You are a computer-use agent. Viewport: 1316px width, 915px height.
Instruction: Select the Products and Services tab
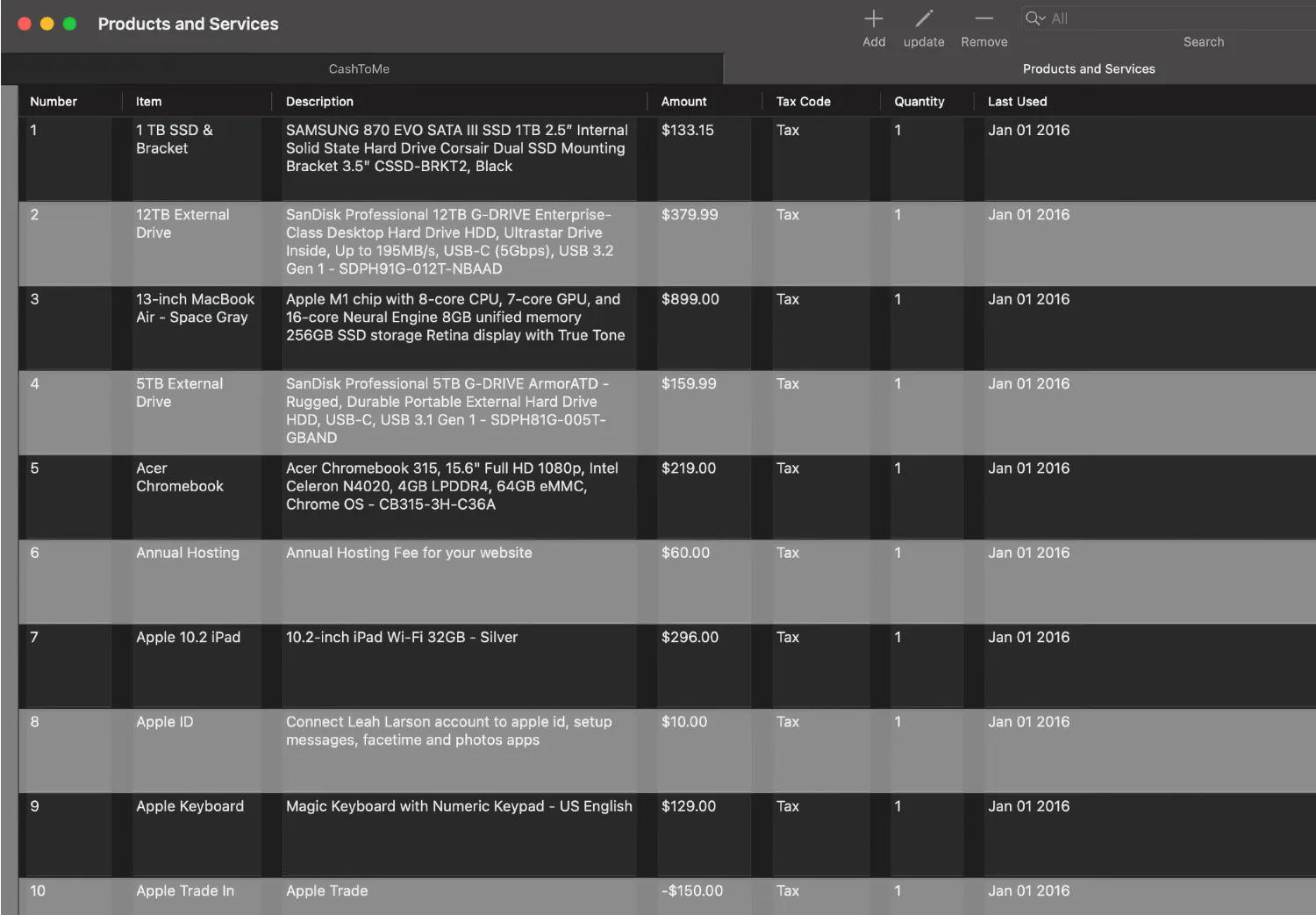pyautogui.click(x=1088, y=69)
